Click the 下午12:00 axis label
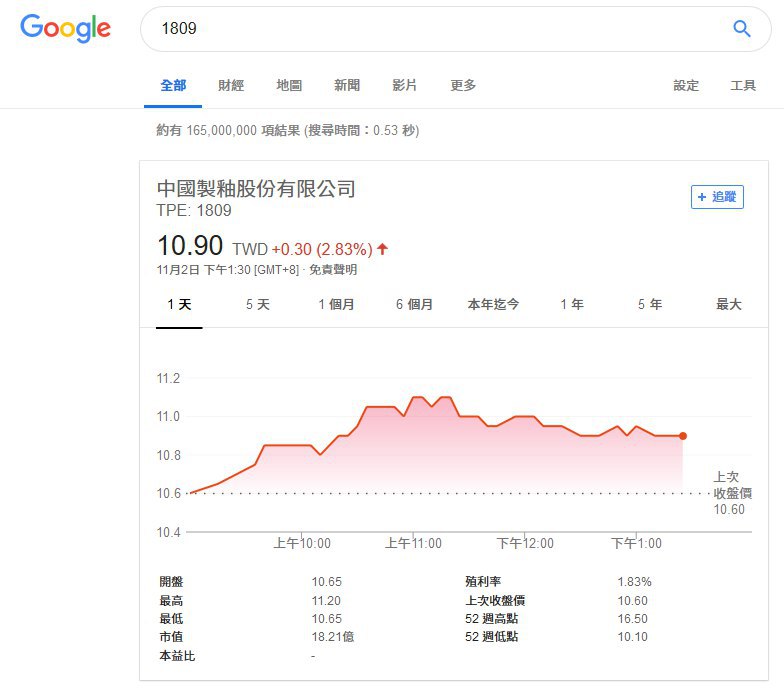The image size is (784, 691). 525,544
